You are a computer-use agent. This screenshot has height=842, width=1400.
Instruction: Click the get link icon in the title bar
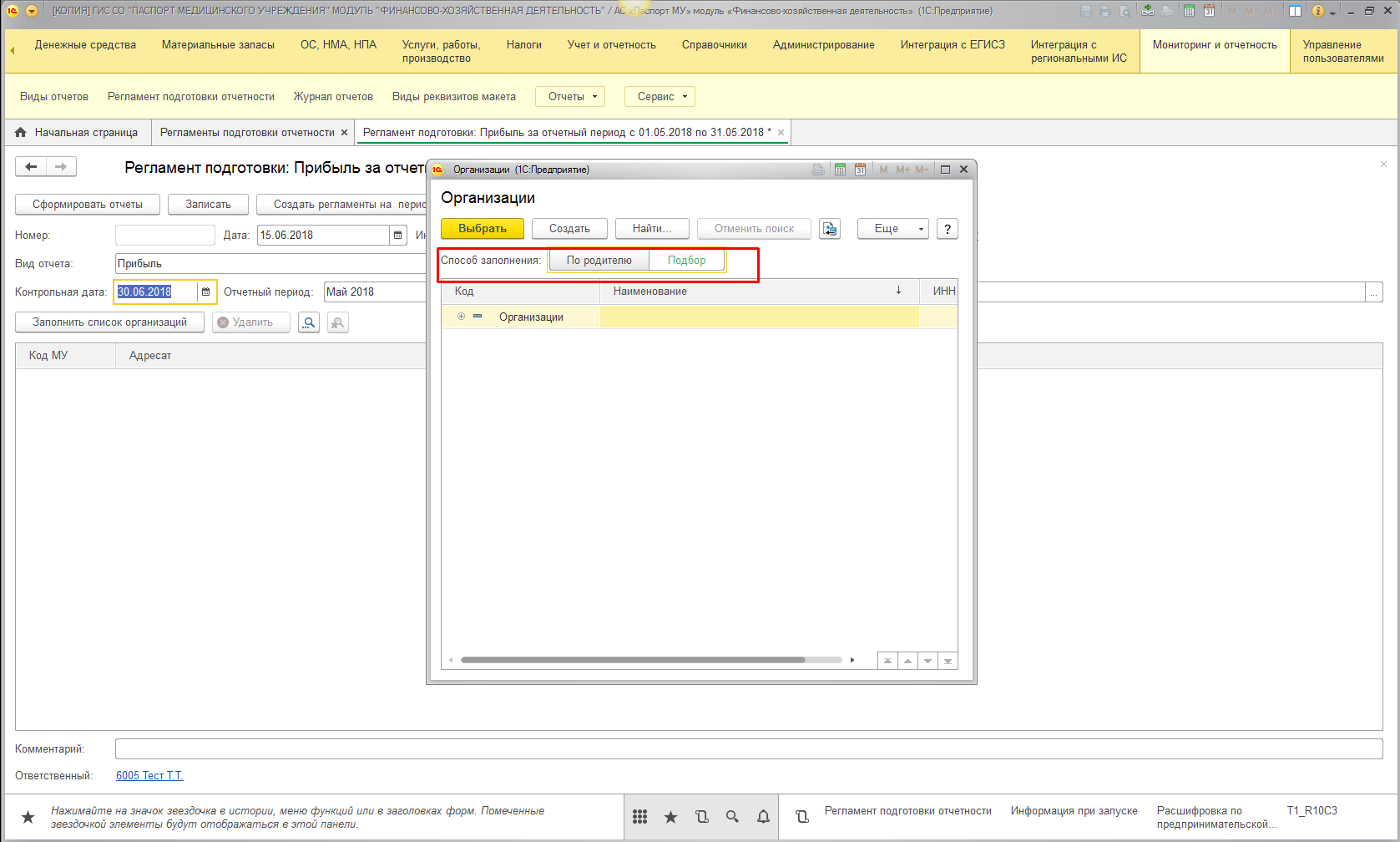click(x=1148, y=11)
